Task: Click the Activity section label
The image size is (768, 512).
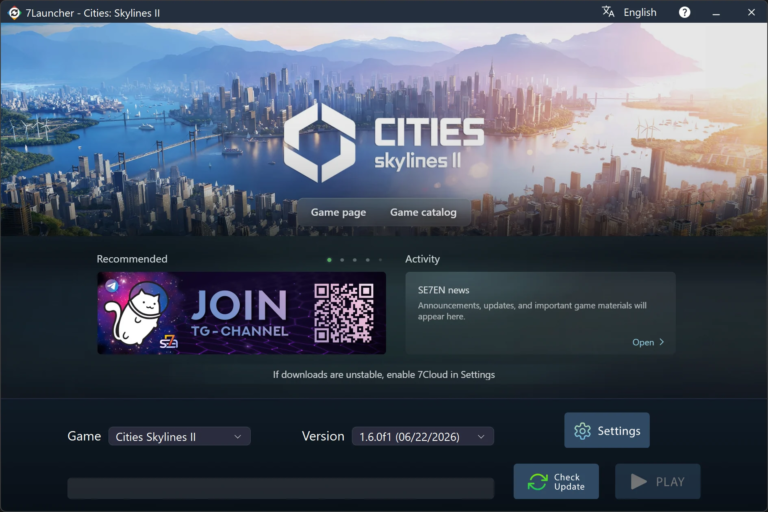Action: click(x=422, y=259)
